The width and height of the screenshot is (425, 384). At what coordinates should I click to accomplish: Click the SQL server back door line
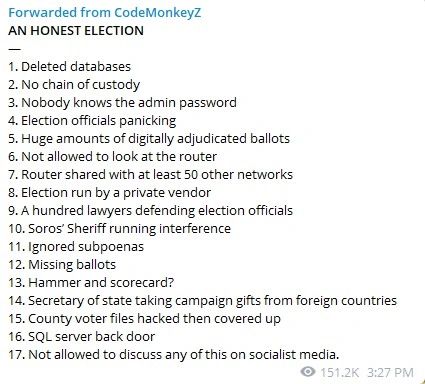81,337
